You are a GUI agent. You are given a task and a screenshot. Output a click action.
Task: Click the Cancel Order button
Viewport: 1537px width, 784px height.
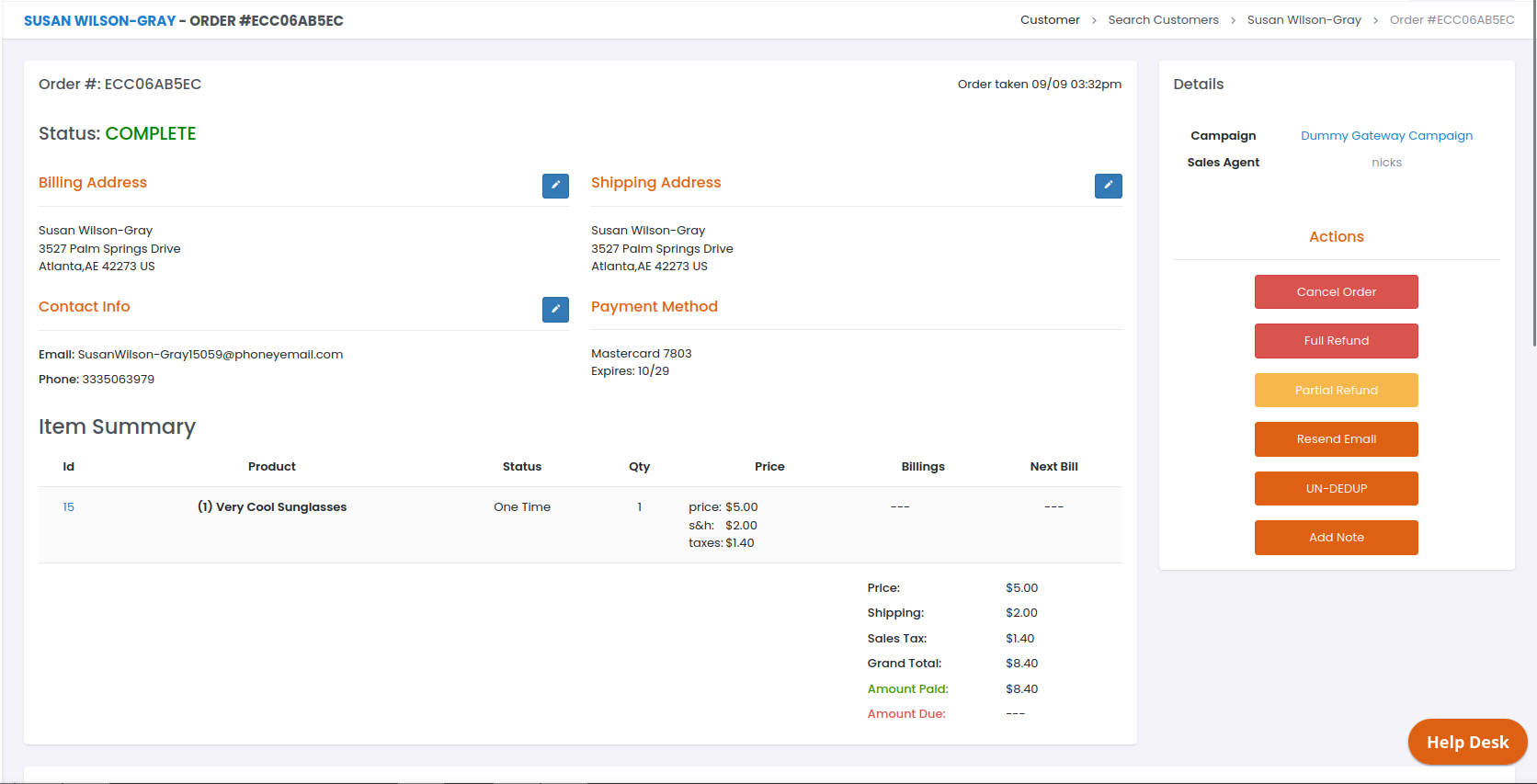(x=1336, y=292)
